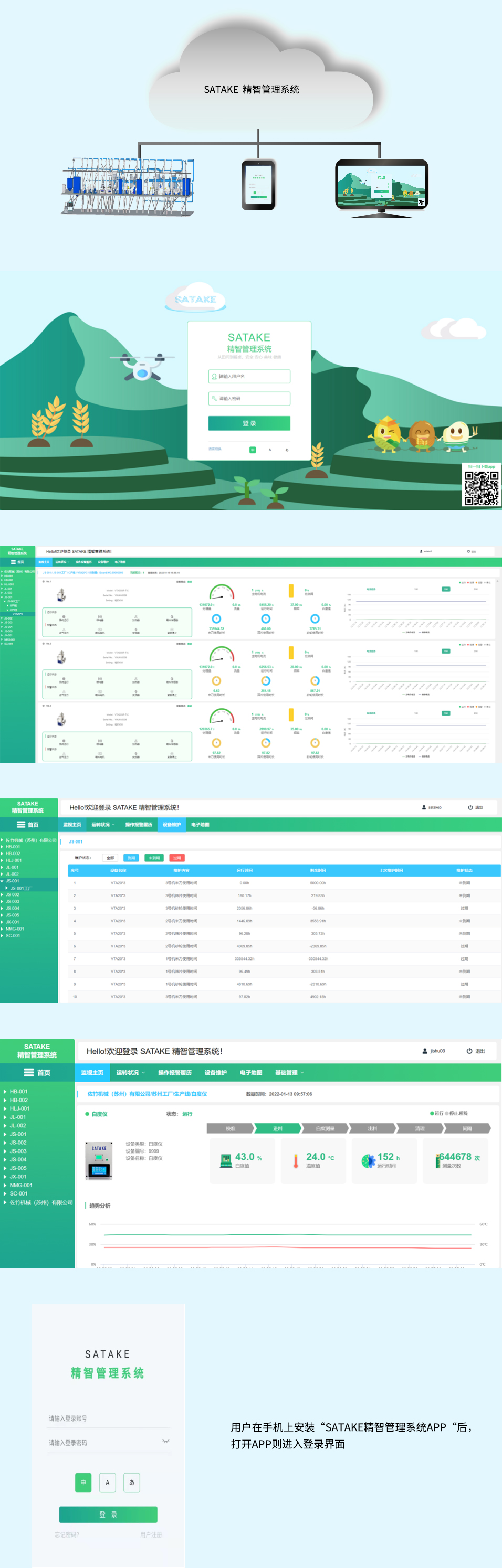Select 白度测量 process step

pyautogui.click(x=326, y=1128)
